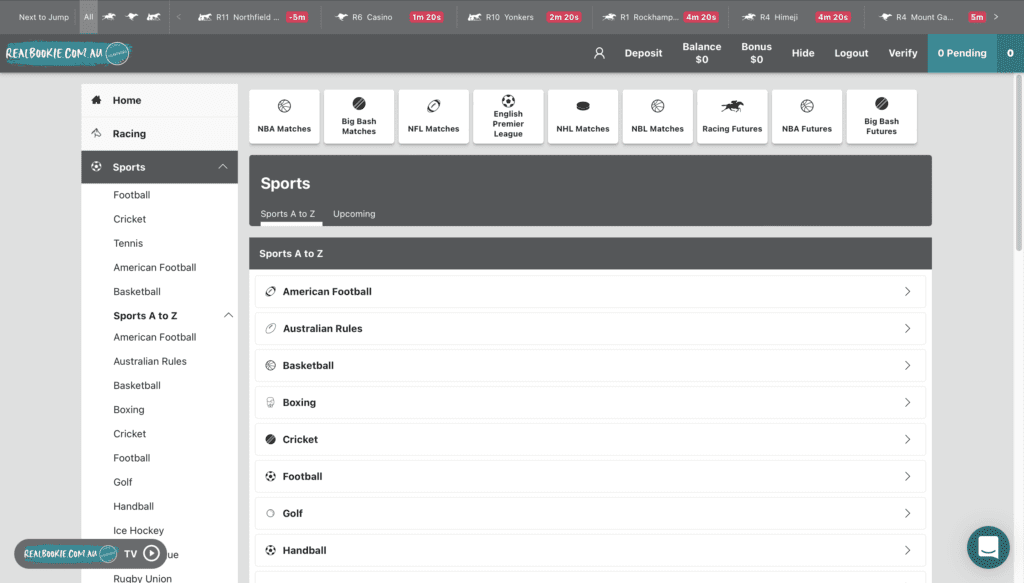Open R6 Casino race
1024x583 pixels.
tap(389, 17)
